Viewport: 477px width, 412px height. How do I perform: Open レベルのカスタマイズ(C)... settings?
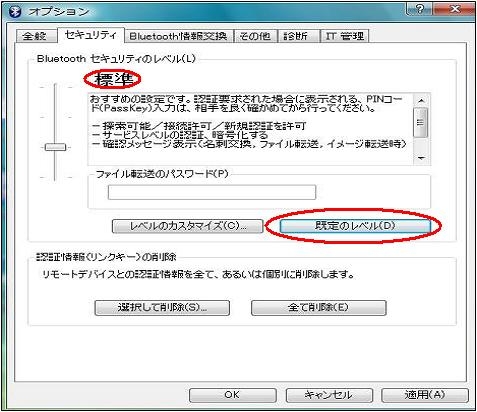(188, 226)
